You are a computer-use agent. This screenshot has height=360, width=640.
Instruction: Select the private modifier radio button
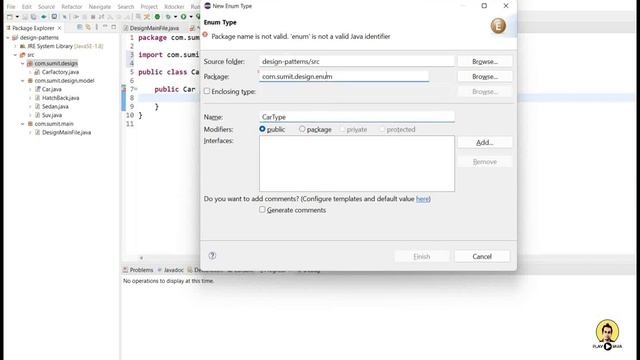click(342, 129)
